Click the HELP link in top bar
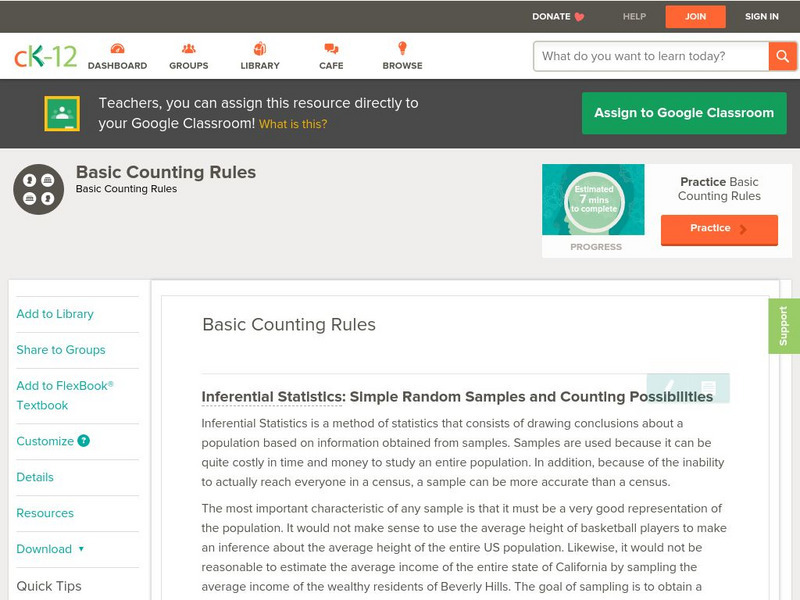The width and height of the screenshot is (800, 600). 634,17
